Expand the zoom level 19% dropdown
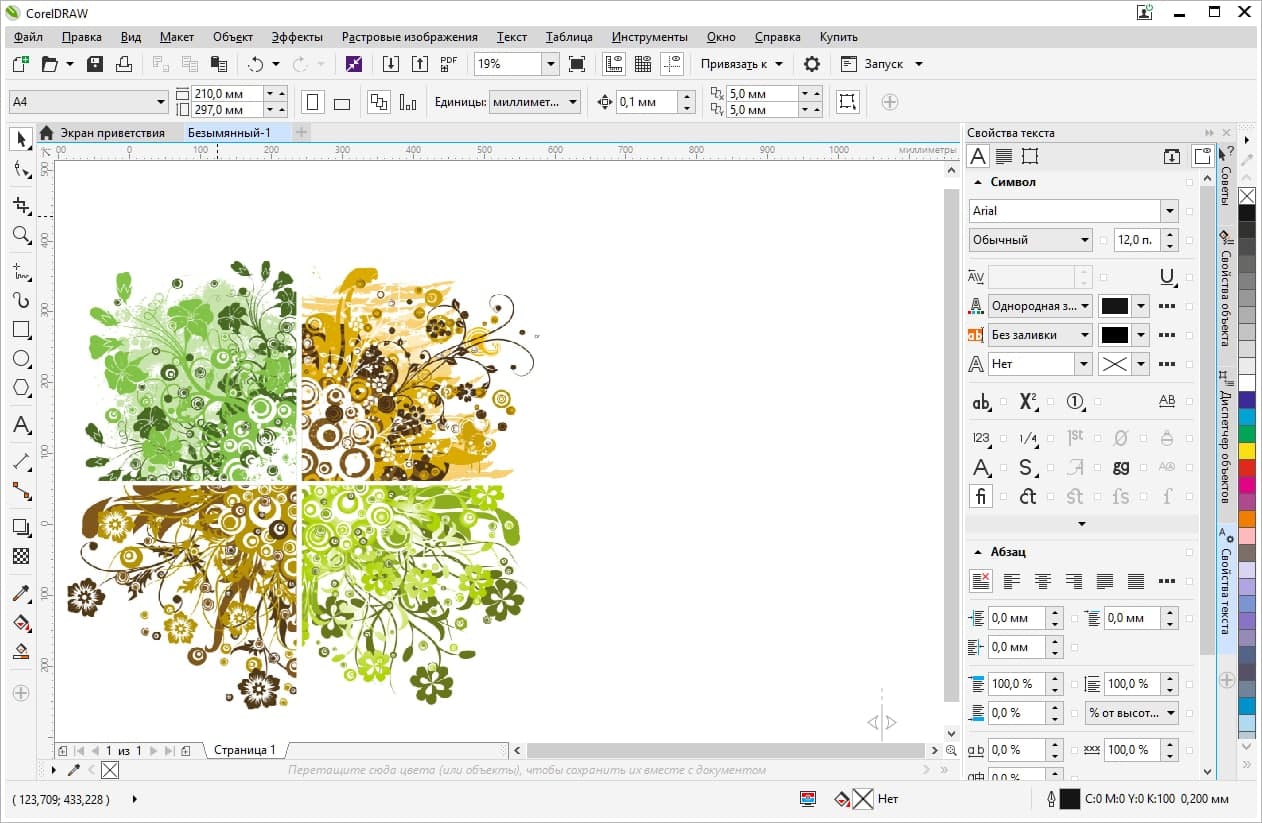 tap(550, 64)
